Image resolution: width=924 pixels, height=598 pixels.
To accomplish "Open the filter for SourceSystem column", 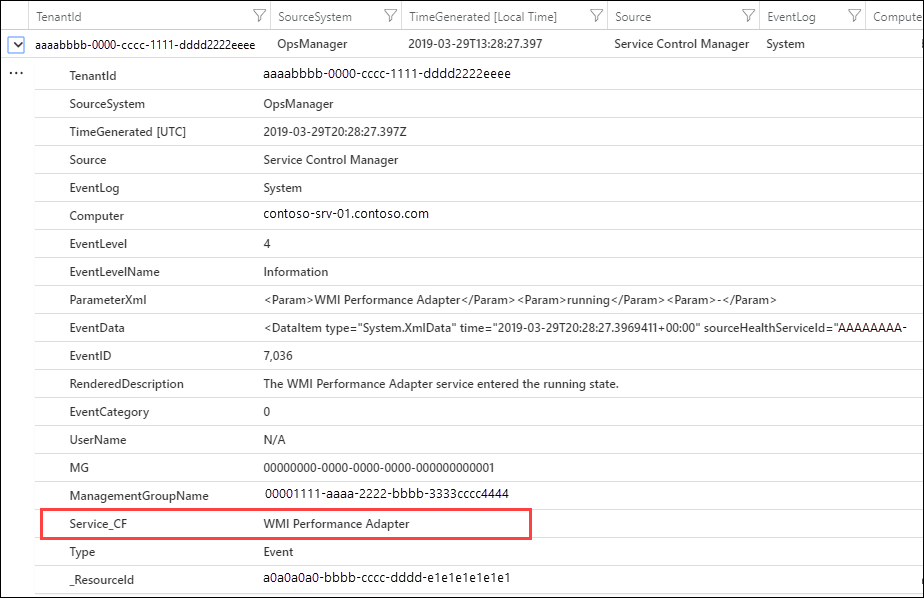I will (388, 16).
